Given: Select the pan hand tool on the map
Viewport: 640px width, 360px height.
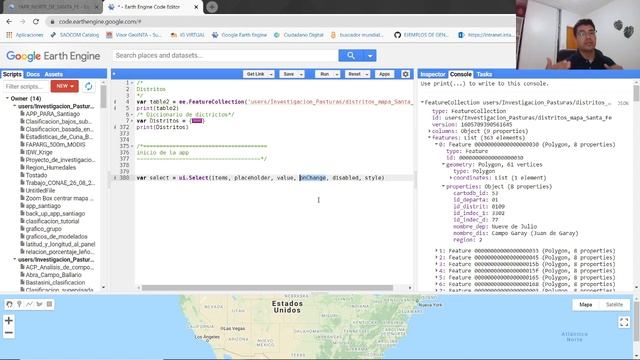Looking at the screenshot, I should click(x=9, y=304).
